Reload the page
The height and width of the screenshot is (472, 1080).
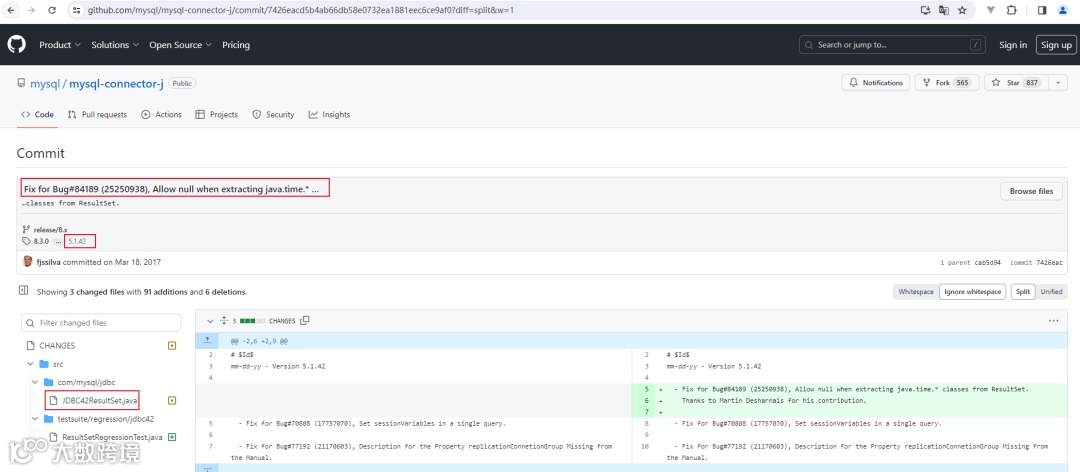pyautogui.click(x=52, y=11)
